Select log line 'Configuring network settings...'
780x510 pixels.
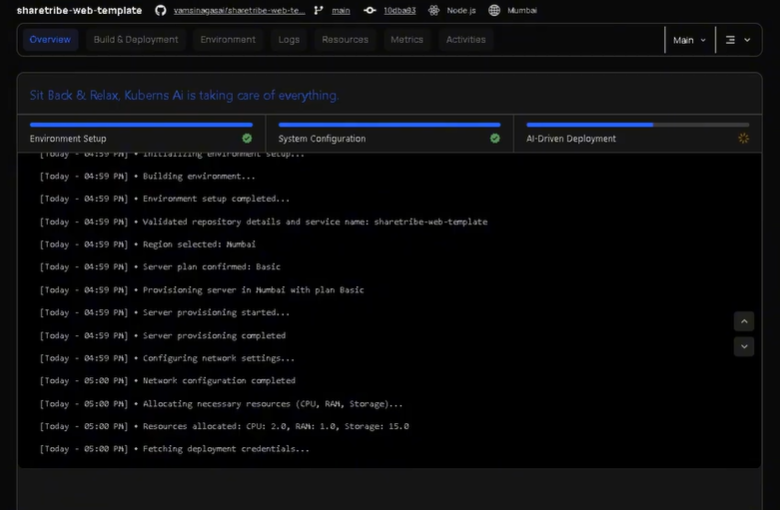167,358
